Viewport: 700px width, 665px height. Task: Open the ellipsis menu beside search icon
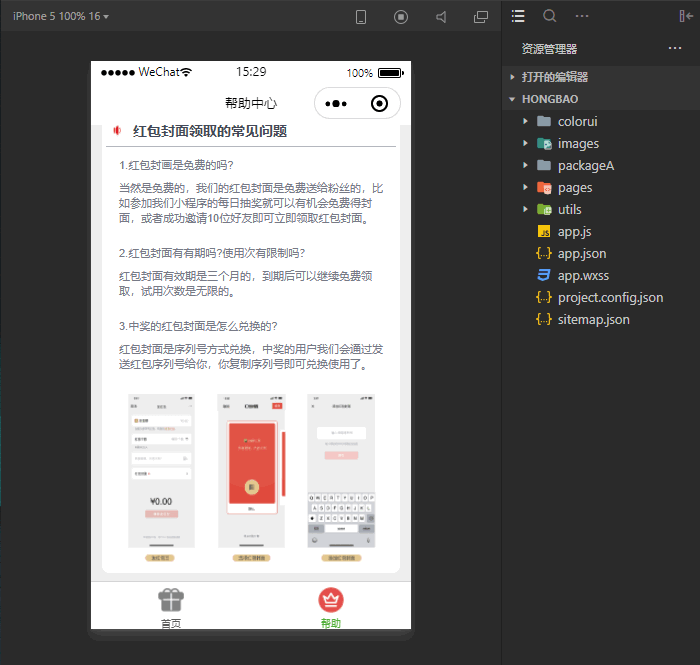pyautogui.click(x=582, y=16)
